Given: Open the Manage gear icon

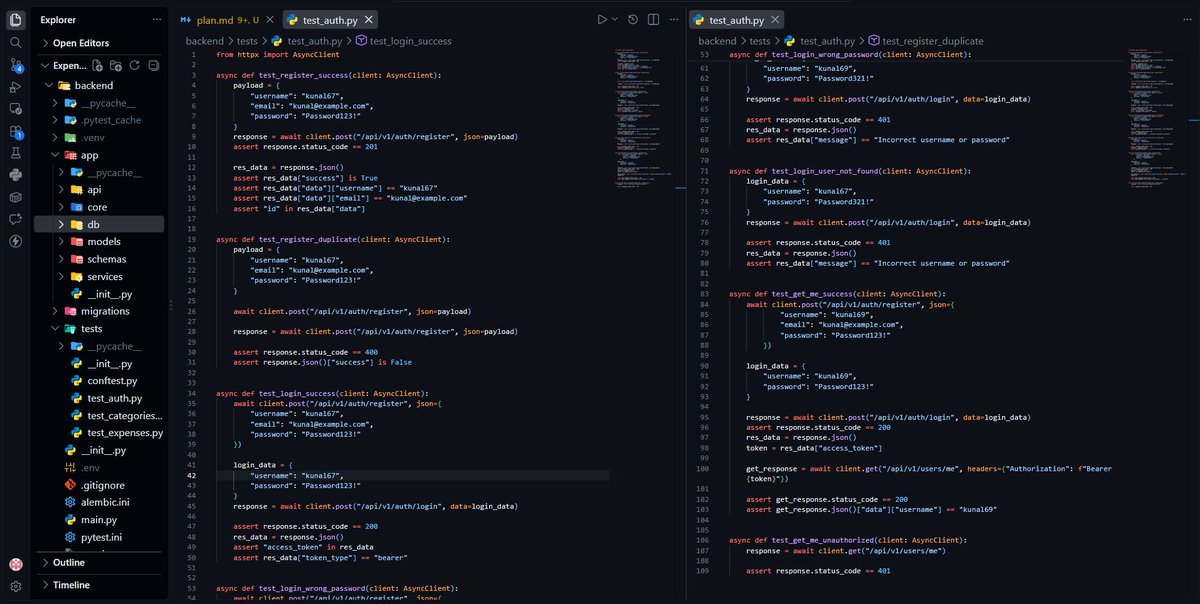Looking at the screenshot, I should click(x=15, y=587).
